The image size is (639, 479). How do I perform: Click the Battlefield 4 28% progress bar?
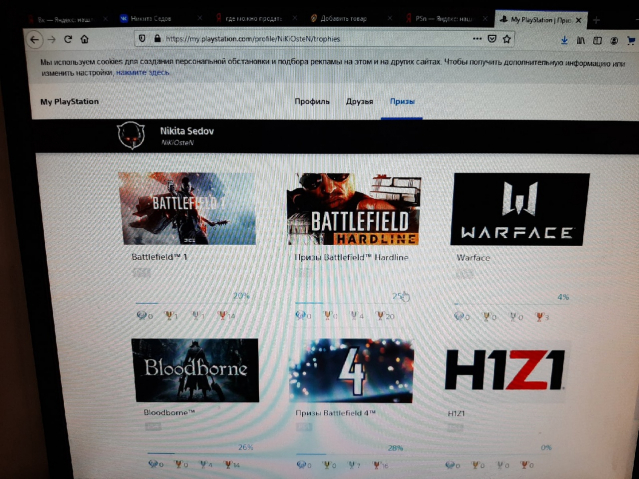(350, 454)
